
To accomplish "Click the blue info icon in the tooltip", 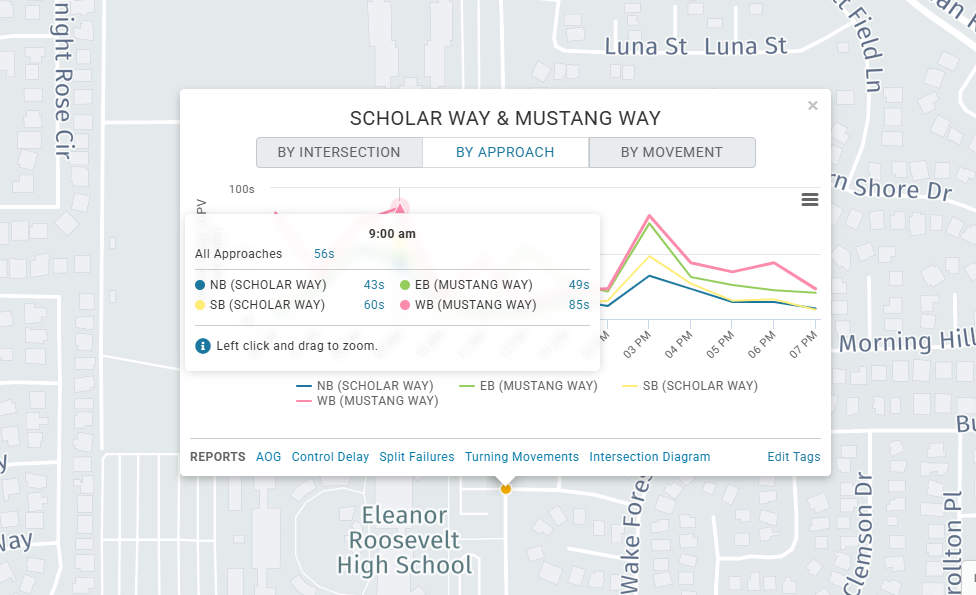I will [x=203, y=346].
